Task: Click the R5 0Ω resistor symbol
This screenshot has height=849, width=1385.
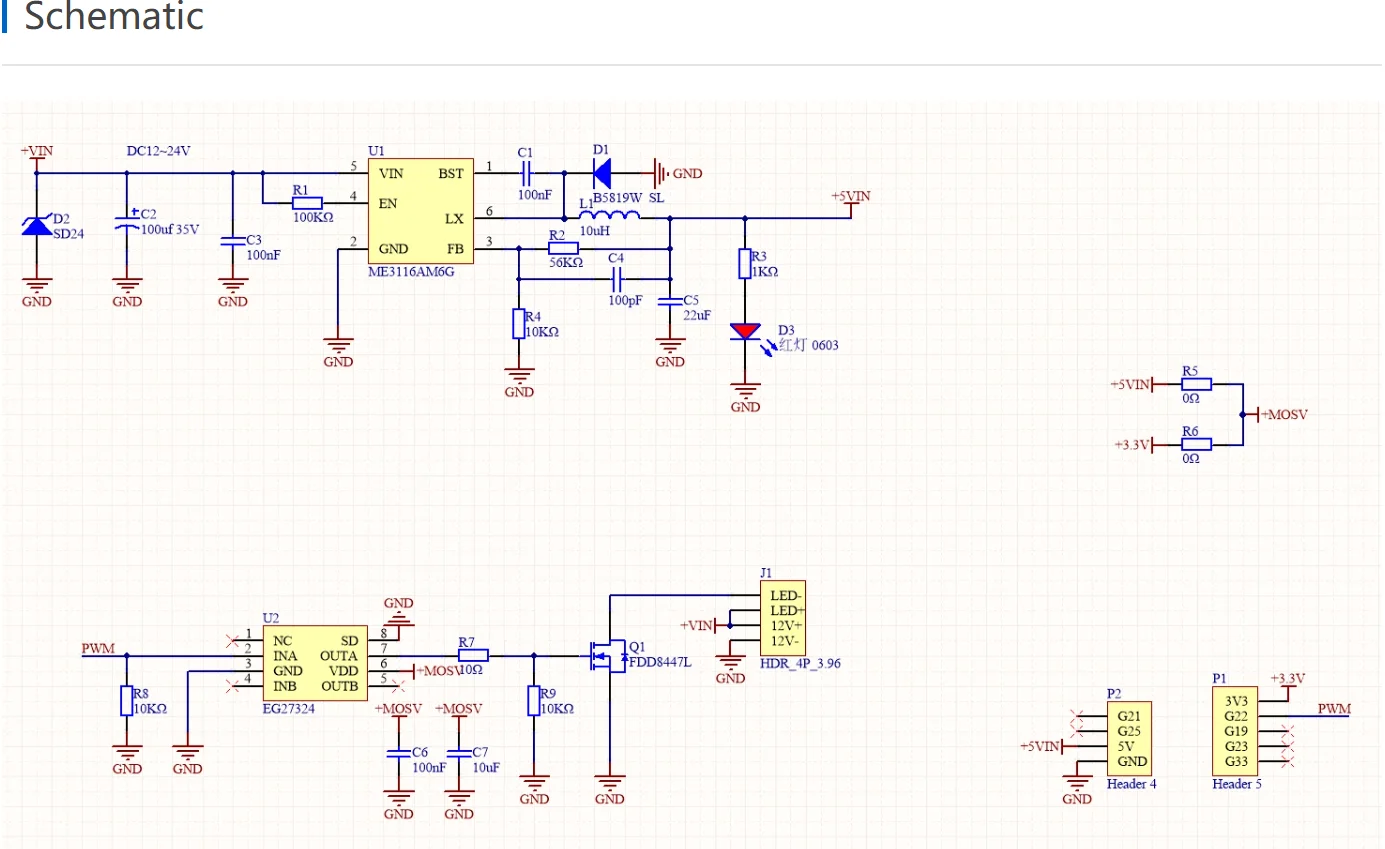Action: click(x=1197, y=384)
